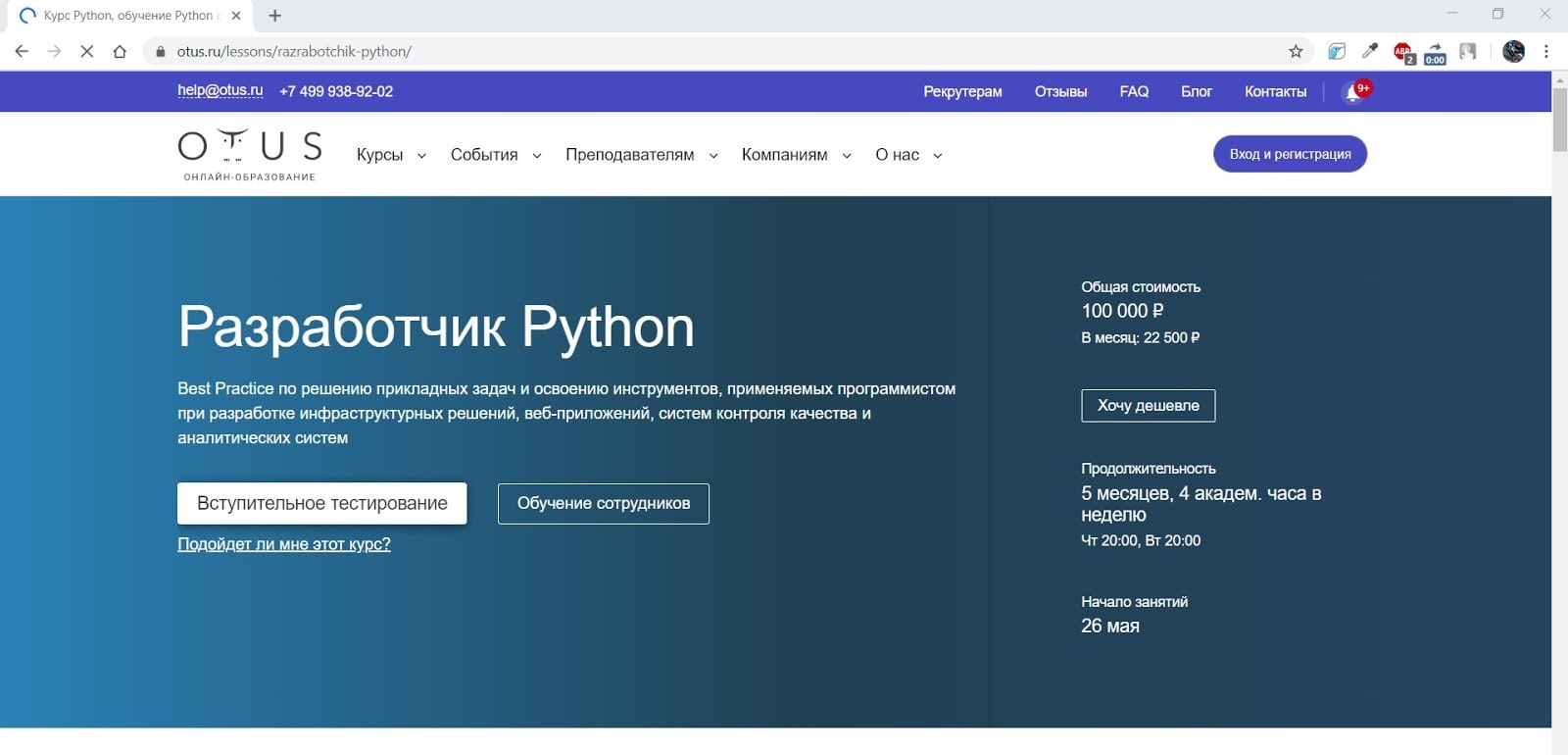Open the Отзывы page
1568x755 pixels.
pyautogui.click(x=1060, y=91)
